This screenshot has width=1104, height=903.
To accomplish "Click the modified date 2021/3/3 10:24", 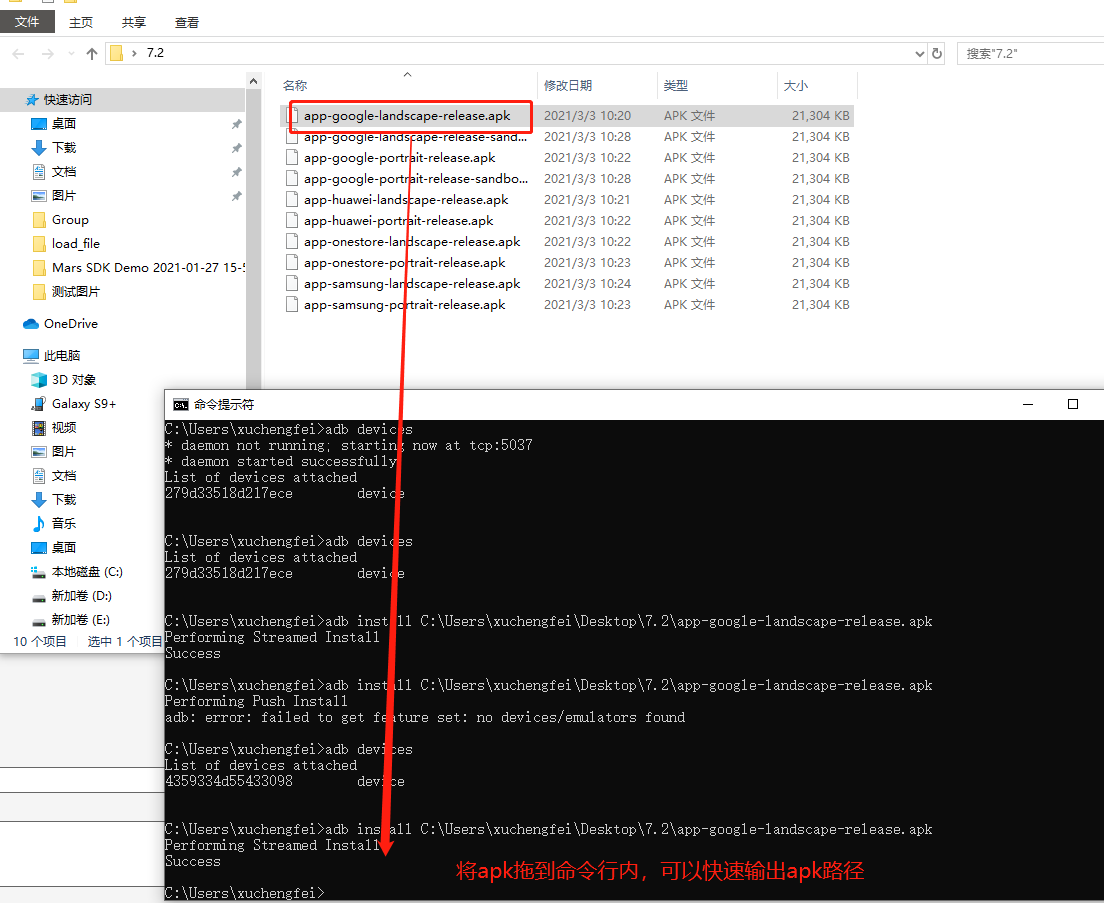I will 587,284.
